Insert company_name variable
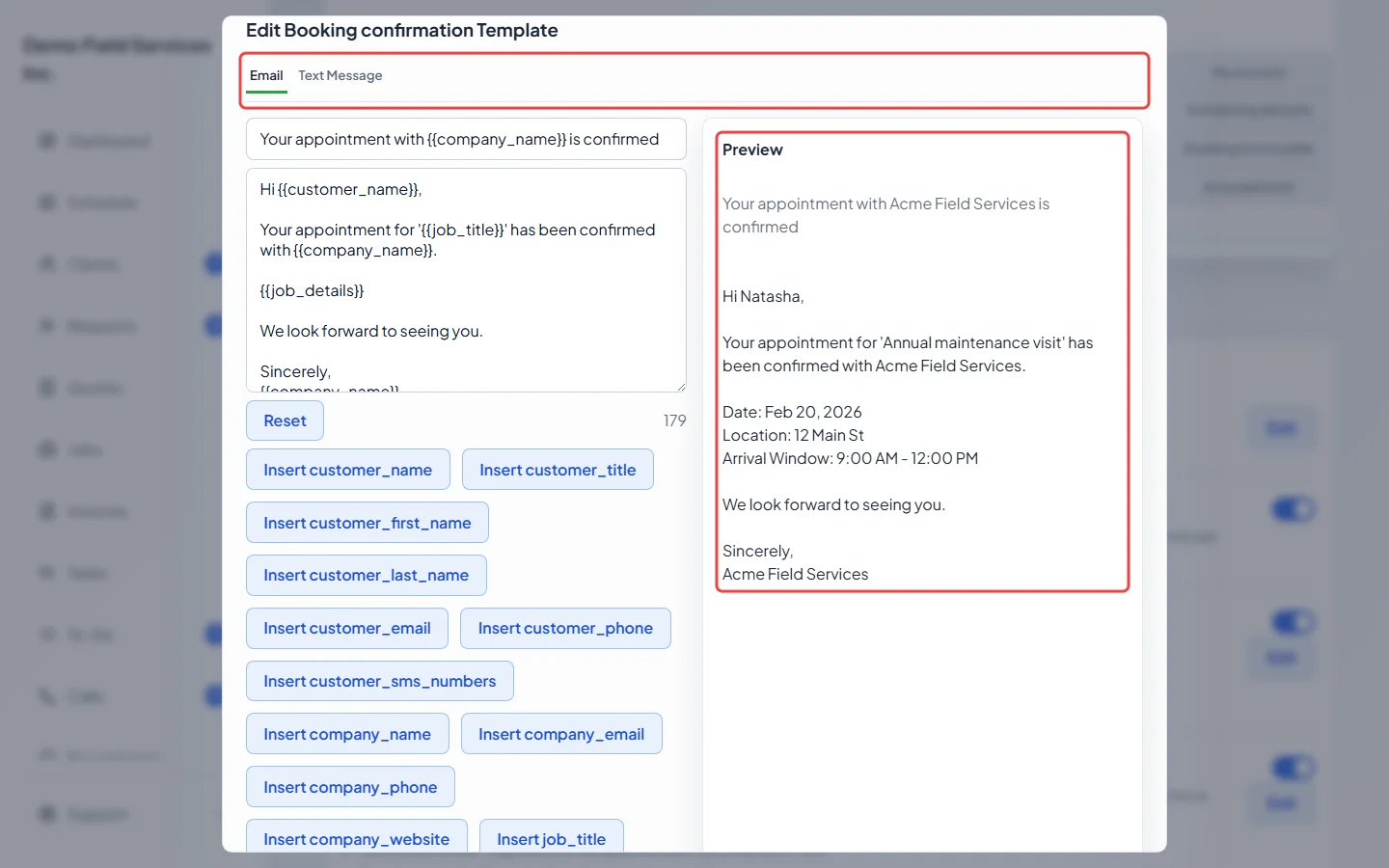 347,734
